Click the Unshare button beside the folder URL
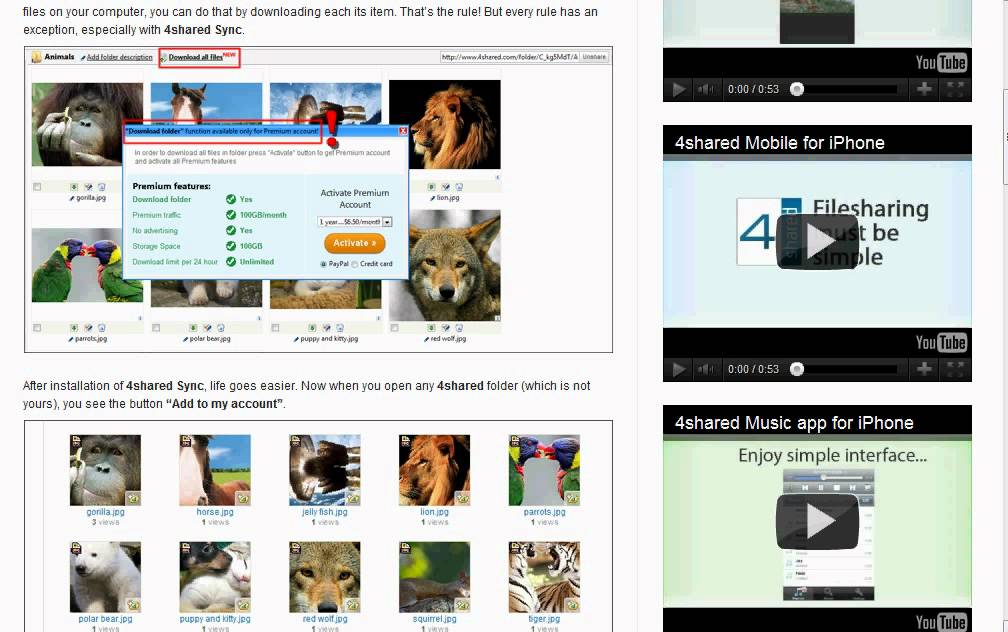The height and width of the screenshot is (632, 1008). (x=594, y=57)
